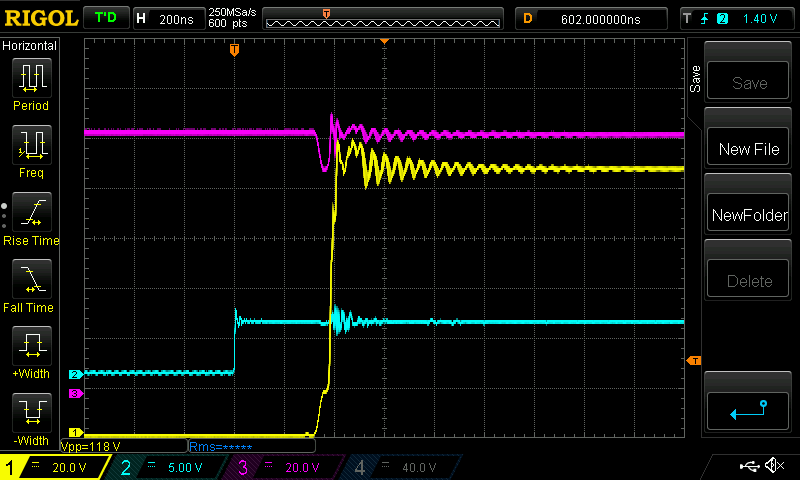The image size is (800, 480).
Task: Select the +Width measurement icon
Action: click(x=31, y=347)
